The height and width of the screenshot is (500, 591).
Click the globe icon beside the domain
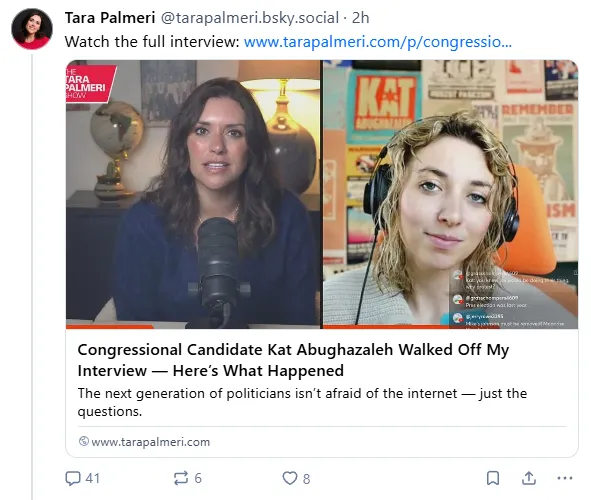(84, 441)
